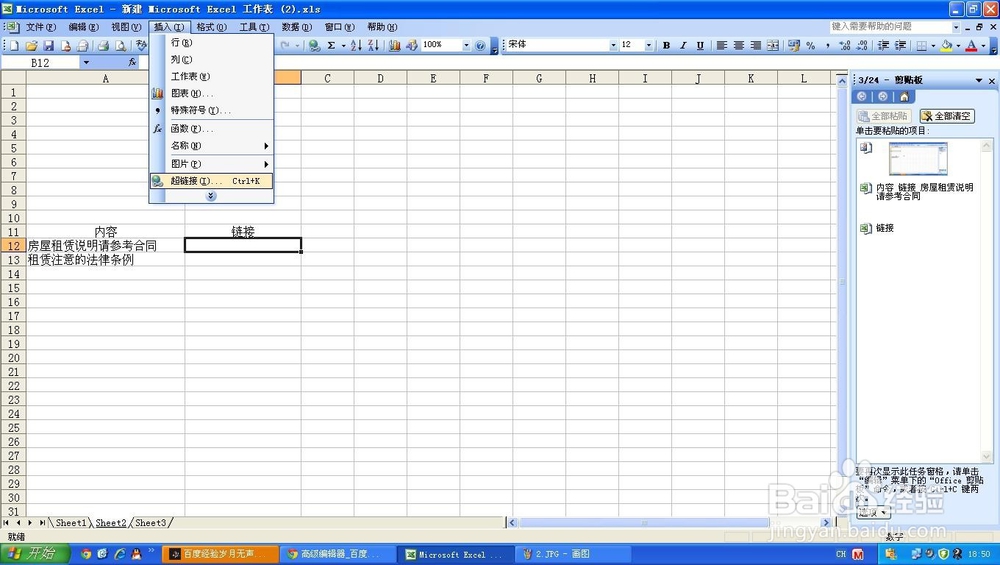Switch to Sheet1 tab
Image resolution: width=1000 pixels, height=565 pixels.
coord(70,523)
